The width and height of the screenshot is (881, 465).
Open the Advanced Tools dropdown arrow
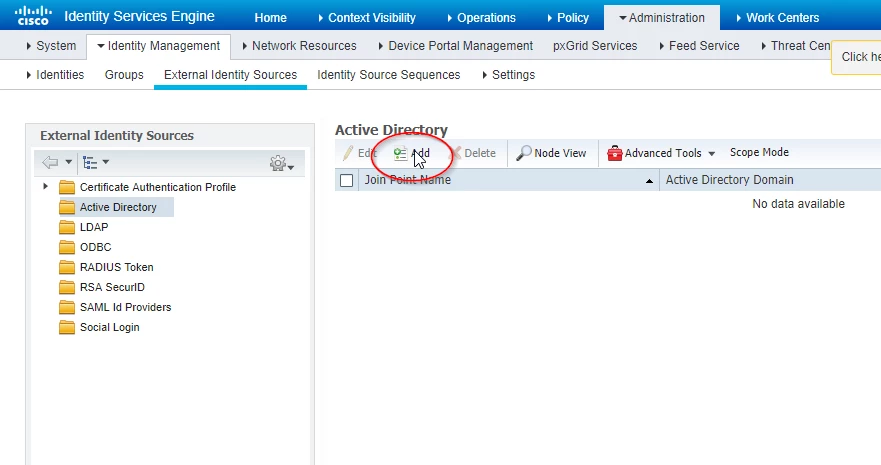click(x=711, y=154)
